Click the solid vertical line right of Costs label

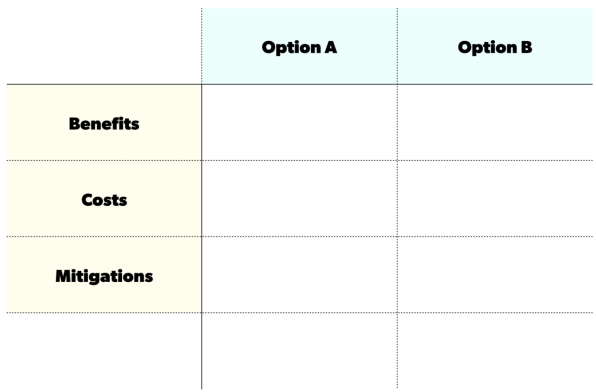(x=201, y=198)
